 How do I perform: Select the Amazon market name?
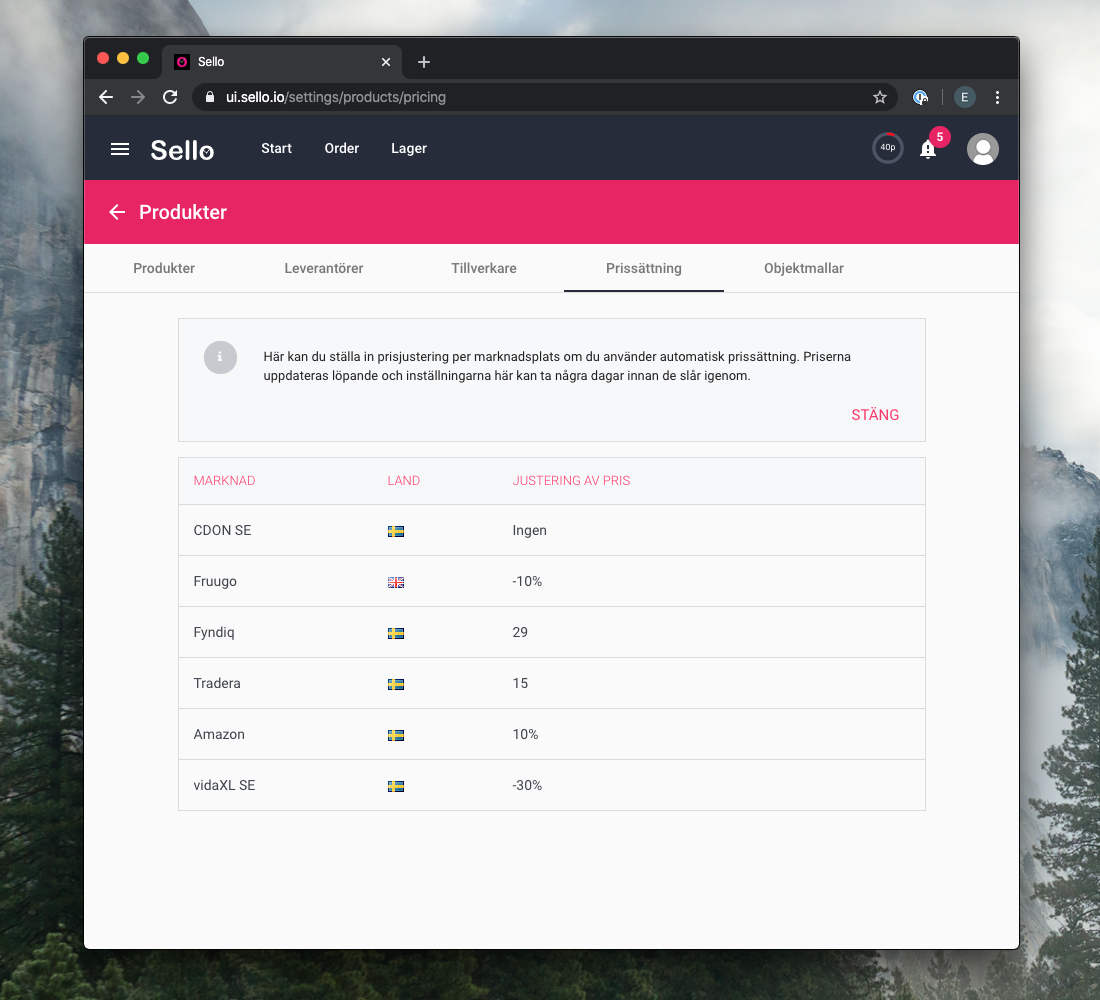(219, 735)
